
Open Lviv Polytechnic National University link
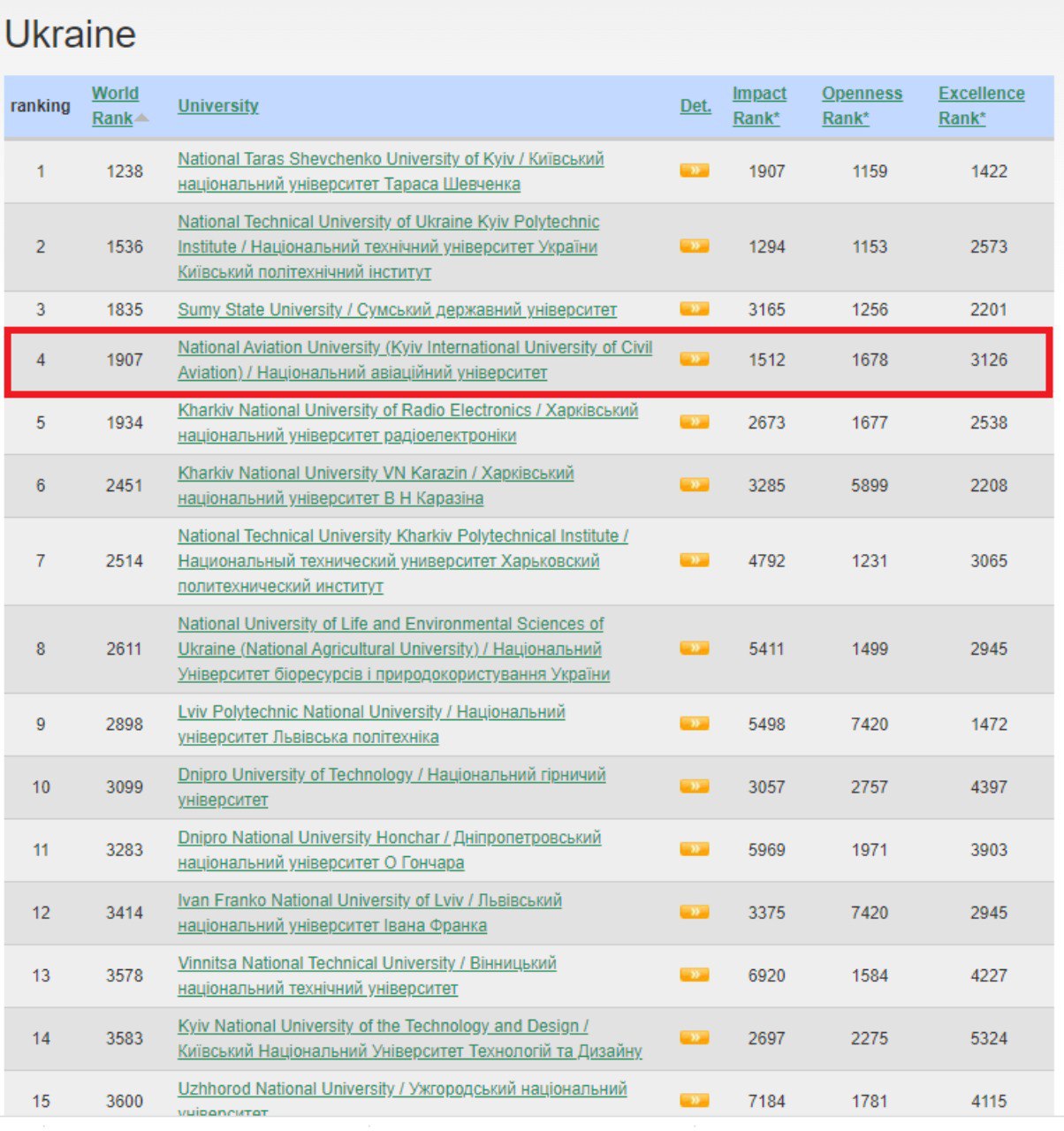coord(371,724)
